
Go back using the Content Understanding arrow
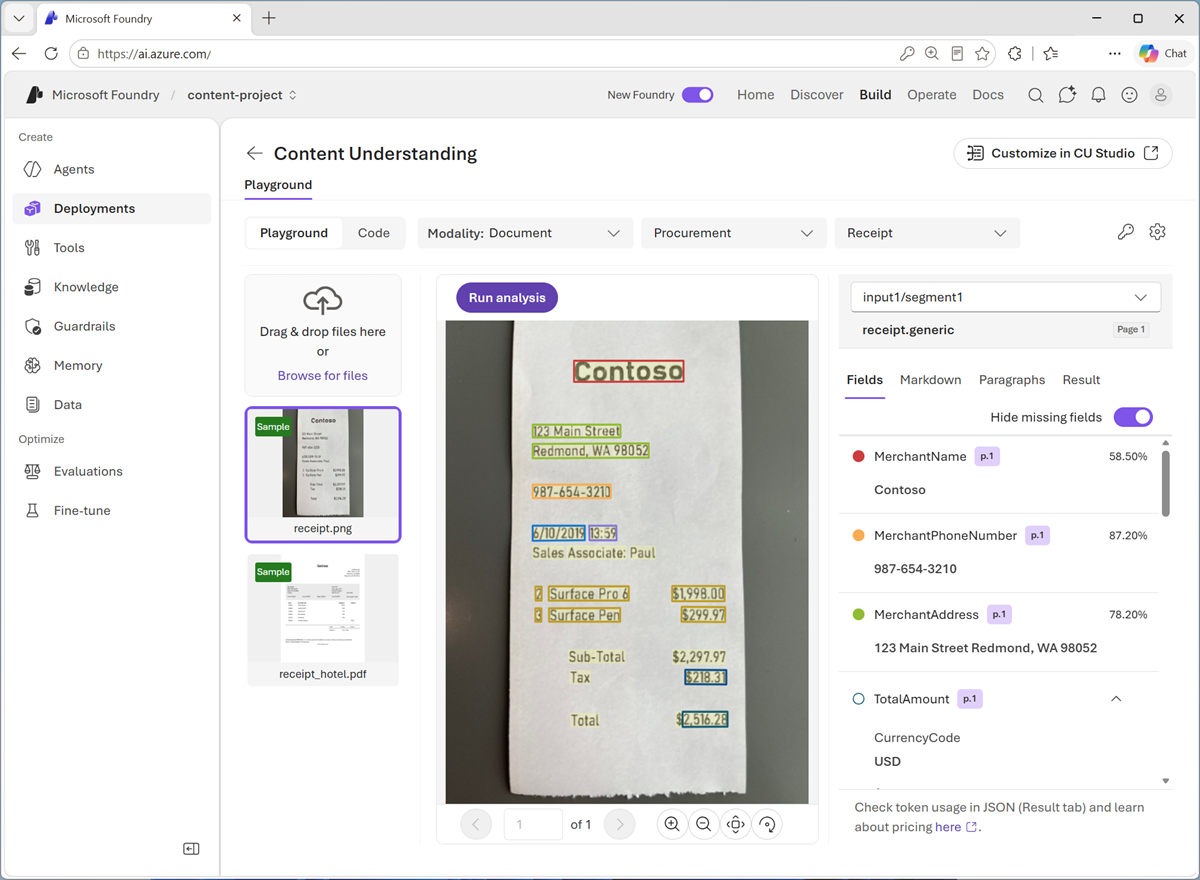(255, 153)
